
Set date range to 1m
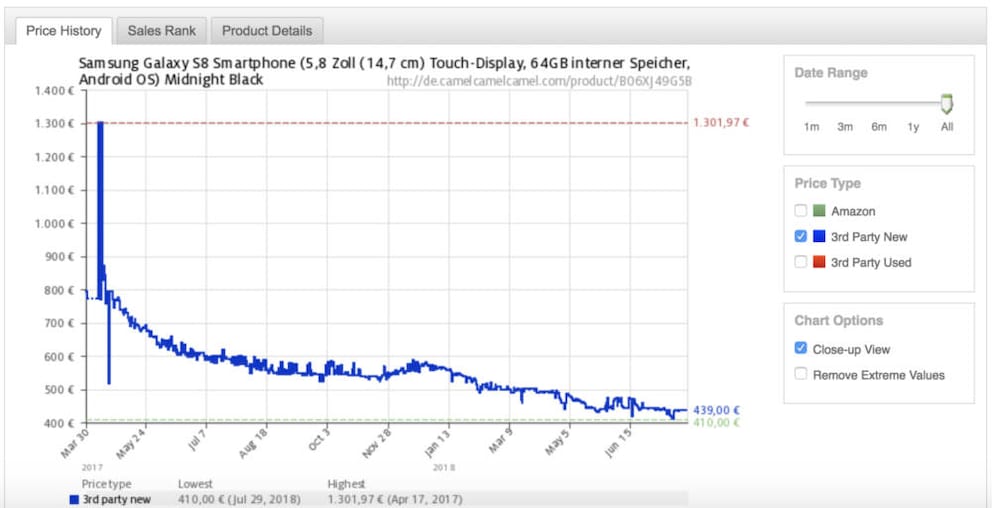[811, 127]
